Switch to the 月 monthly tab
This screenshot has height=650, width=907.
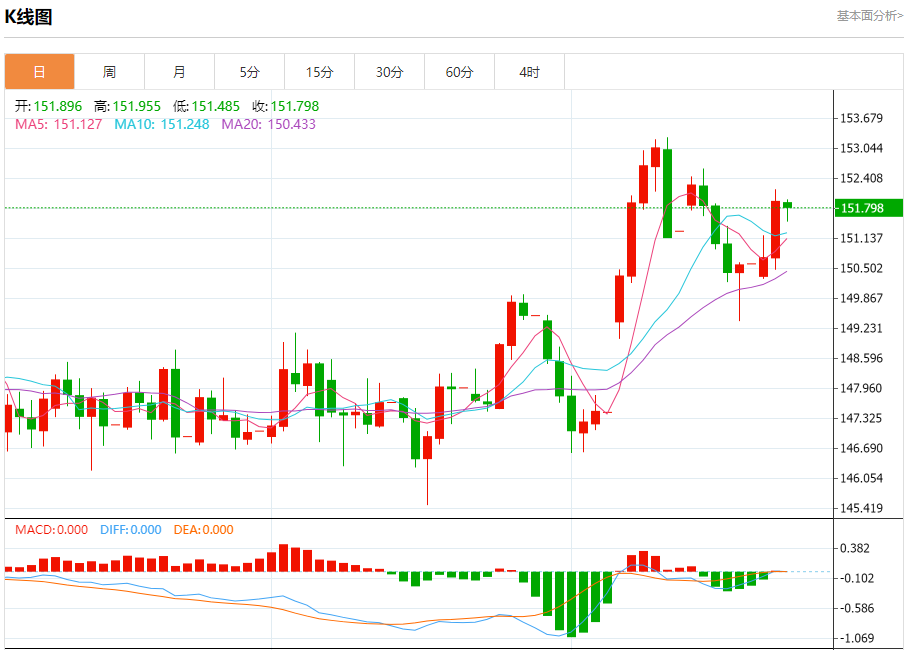[x=179, y=72]
